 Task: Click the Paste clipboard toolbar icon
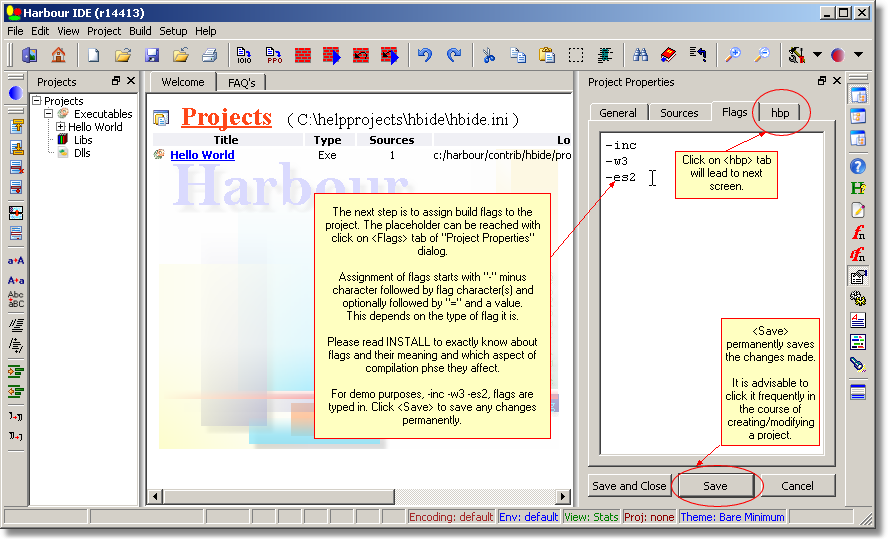547,55
